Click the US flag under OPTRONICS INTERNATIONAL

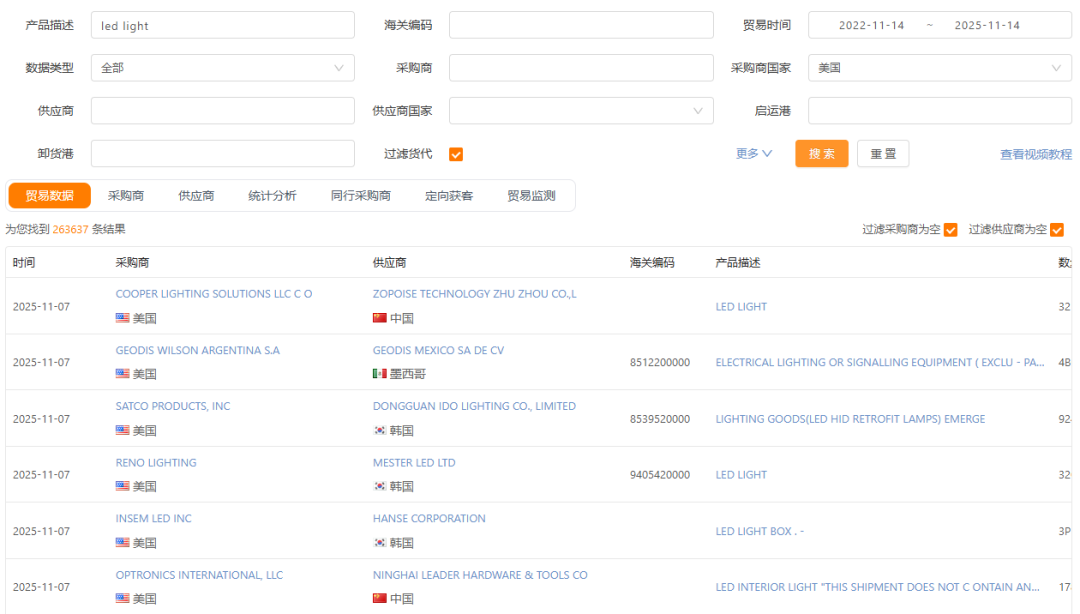pyautogui.click(x=123, y=599)
